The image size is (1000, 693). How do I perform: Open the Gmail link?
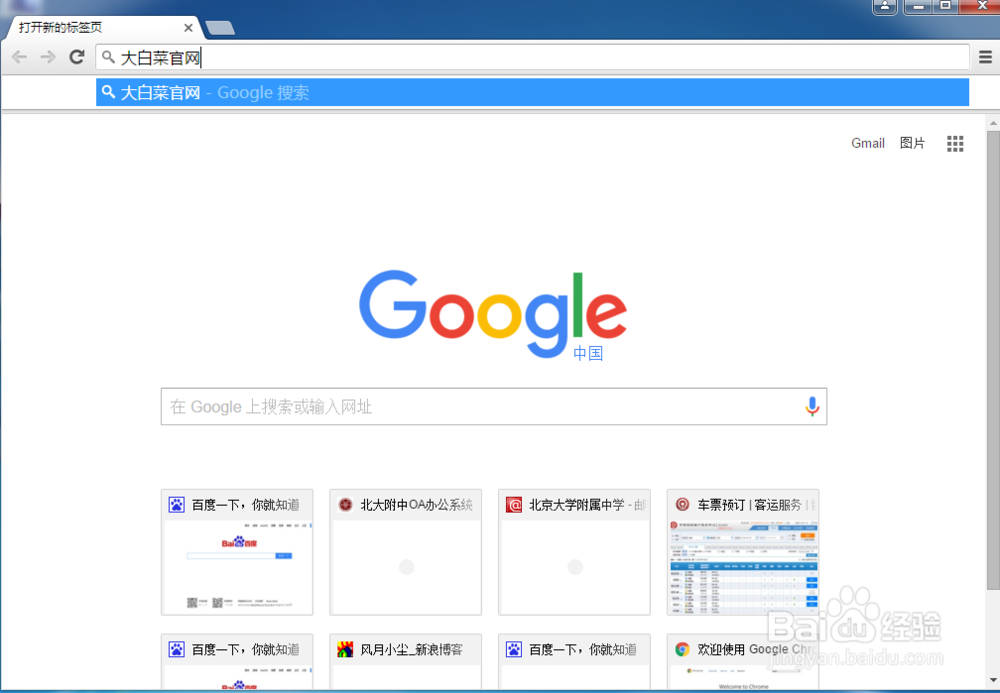866,143
